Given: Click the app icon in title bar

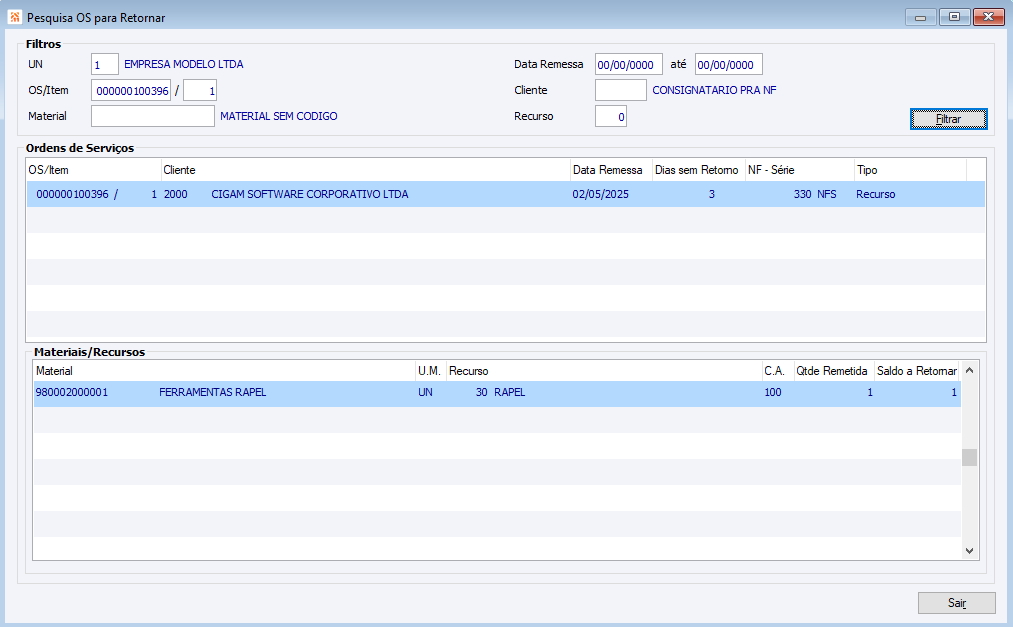Looking at the screenshot, I should [x=14, y=17].
